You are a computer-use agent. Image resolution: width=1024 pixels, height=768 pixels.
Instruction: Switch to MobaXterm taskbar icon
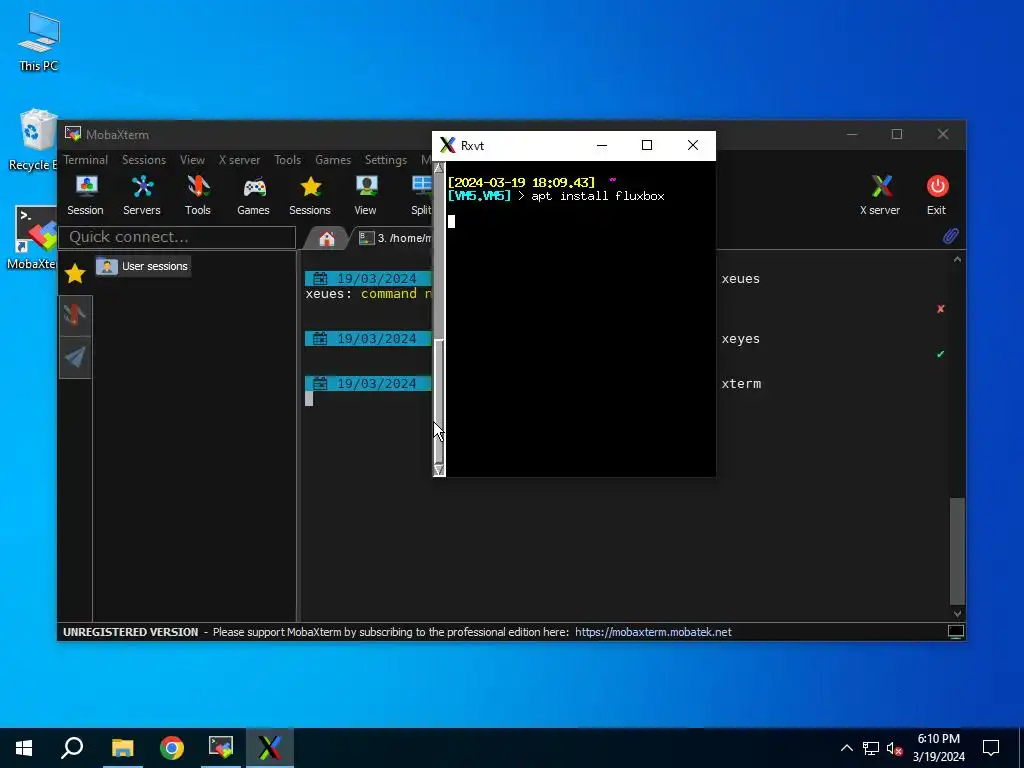[221, 748]
